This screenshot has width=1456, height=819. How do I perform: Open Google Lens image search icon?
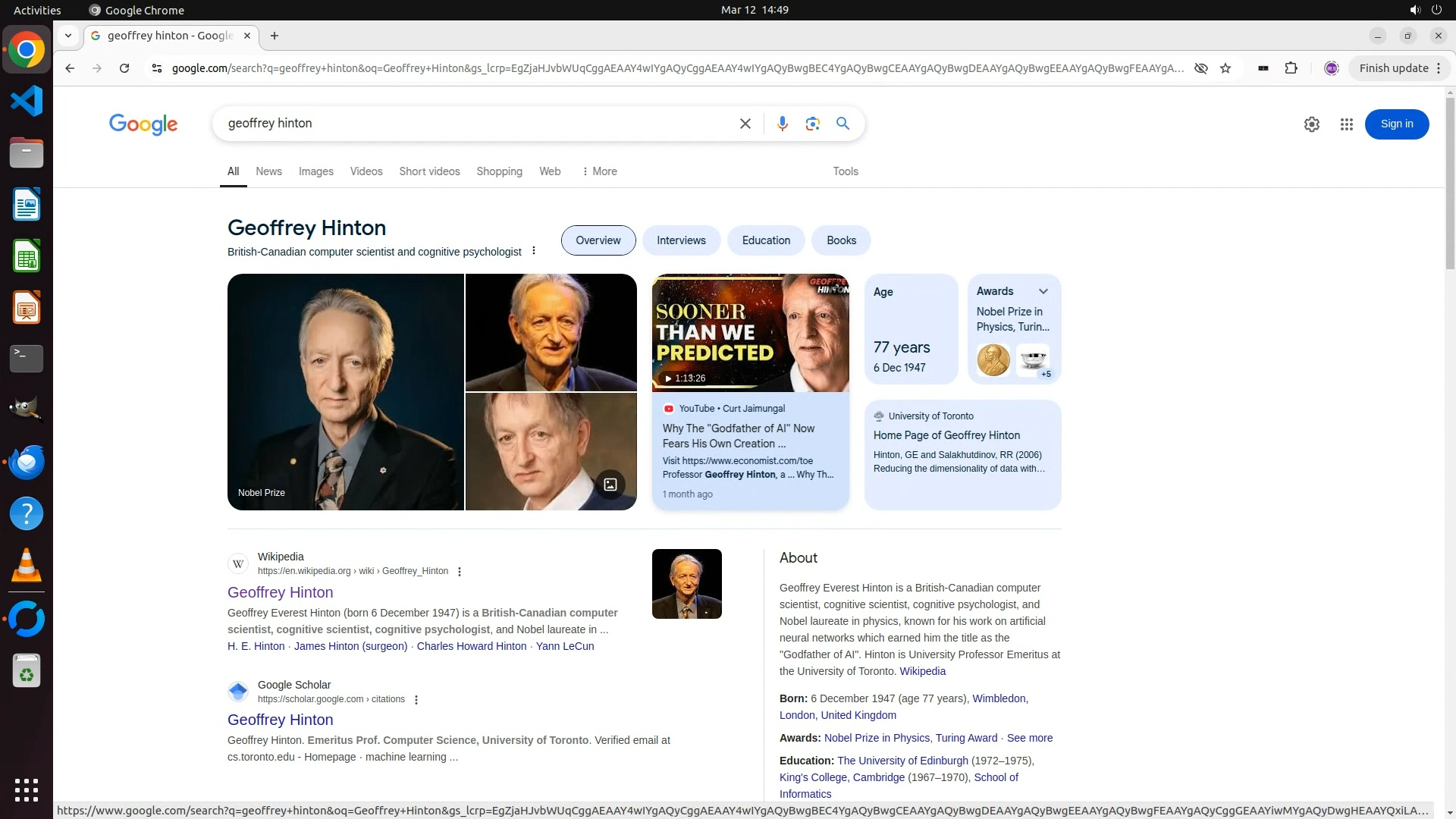tap(812, 124)
